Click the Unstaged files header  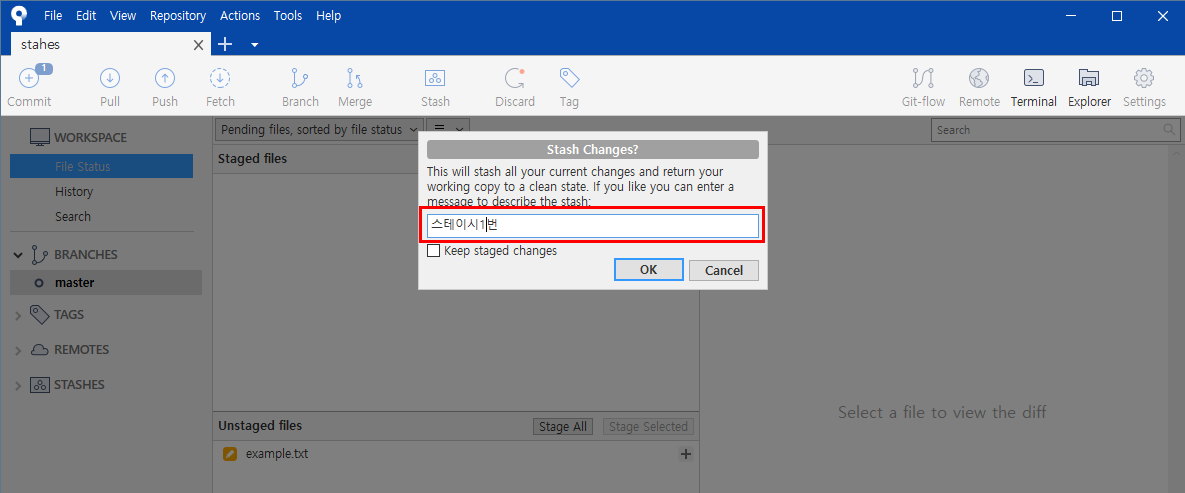click(260, 426)
